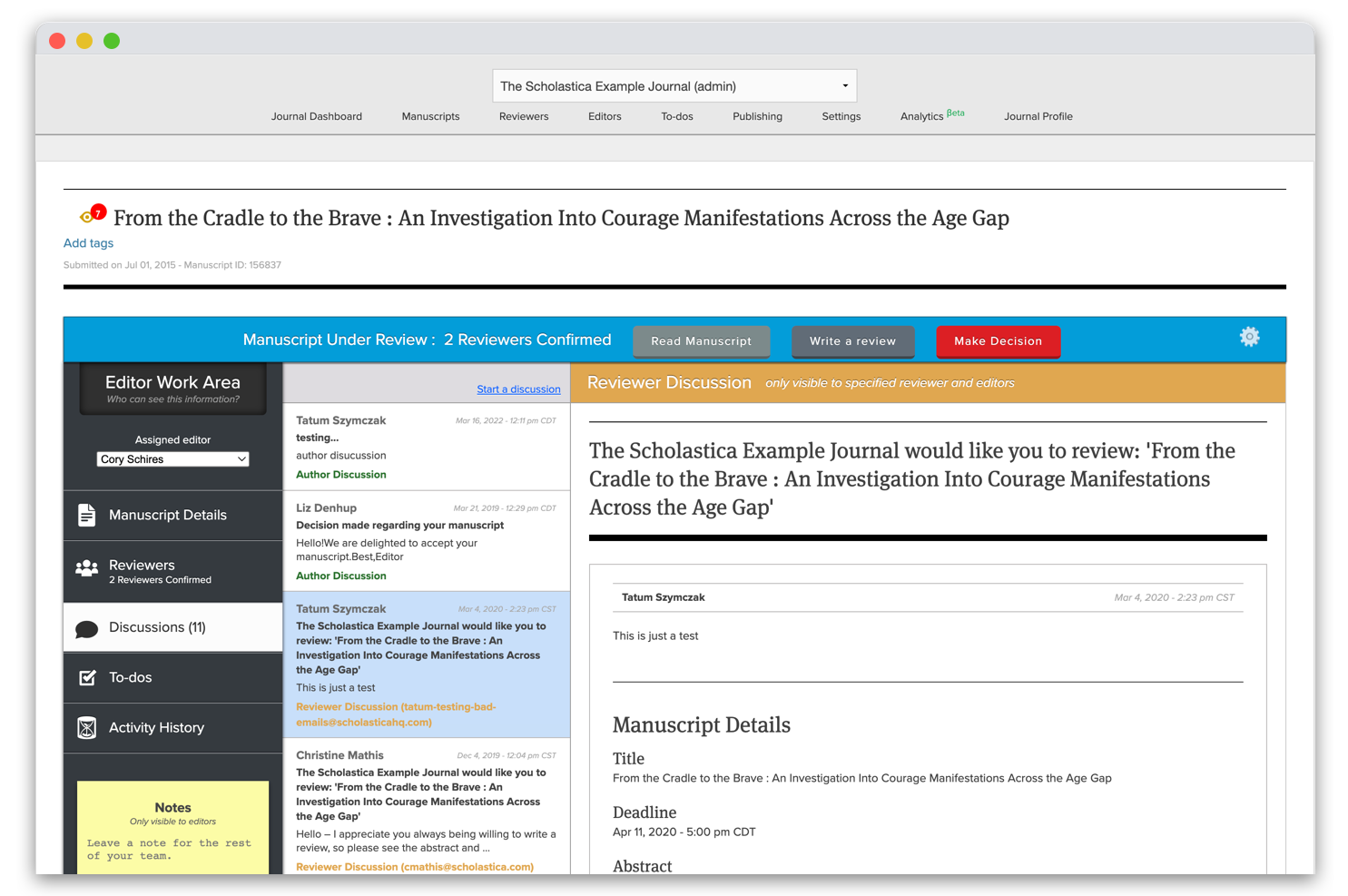Click the To-dos checkbox icon
1348x896 pixels.
tap(87, 677)
